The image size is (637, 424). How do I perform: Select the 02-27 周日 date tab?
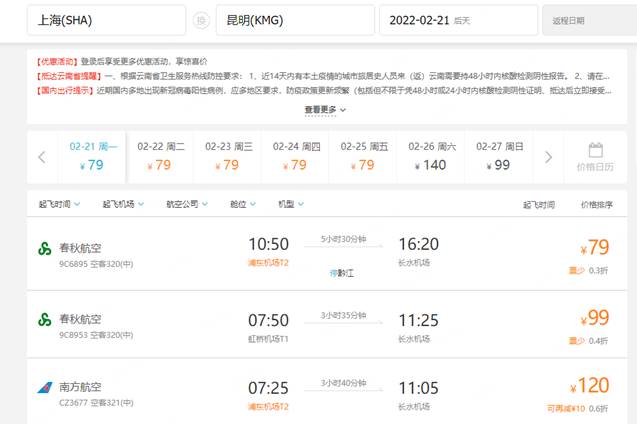pyautogui.click(x=500, y=157)
